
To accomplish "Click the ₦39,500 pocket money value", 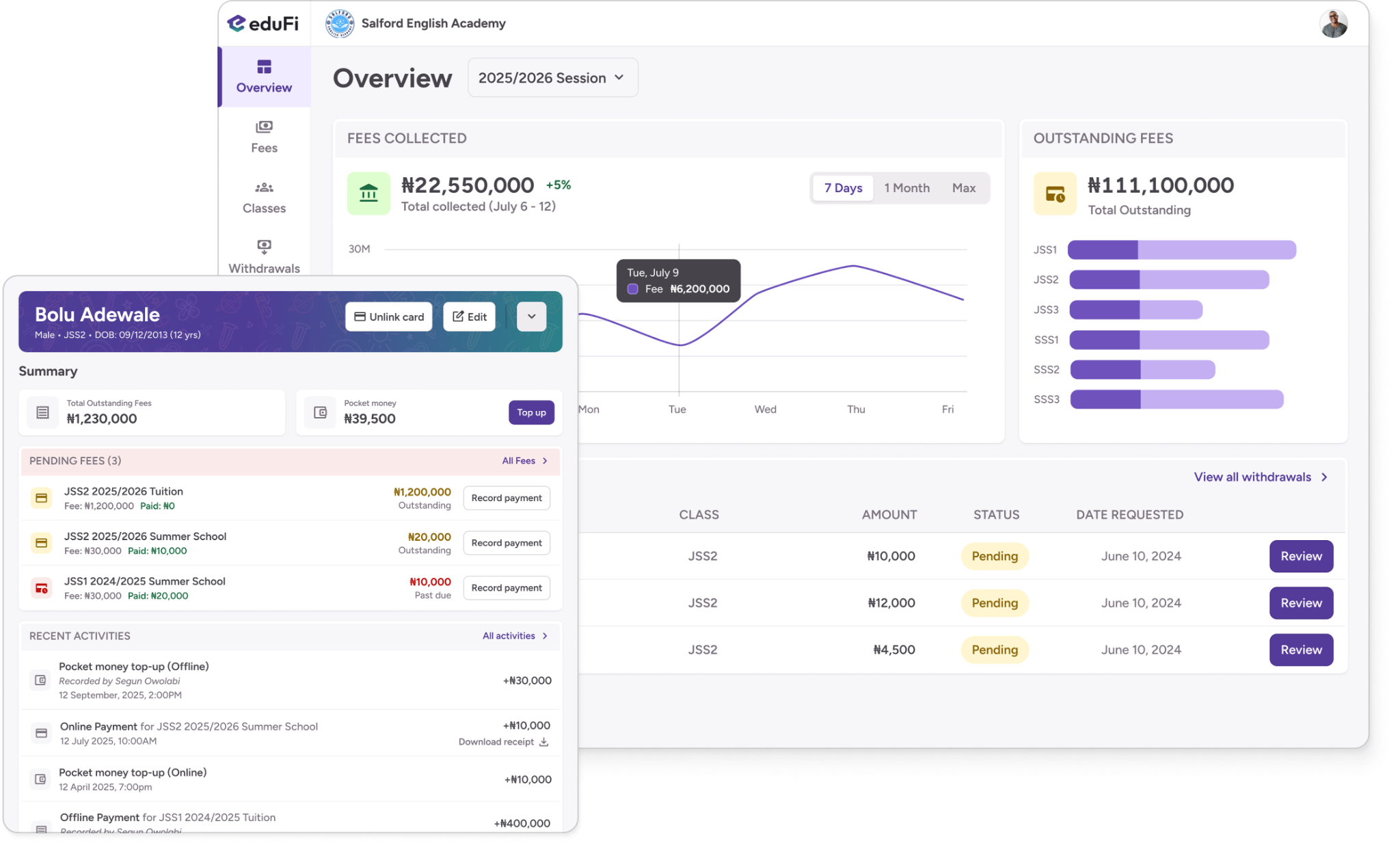I will pos(370,419).
